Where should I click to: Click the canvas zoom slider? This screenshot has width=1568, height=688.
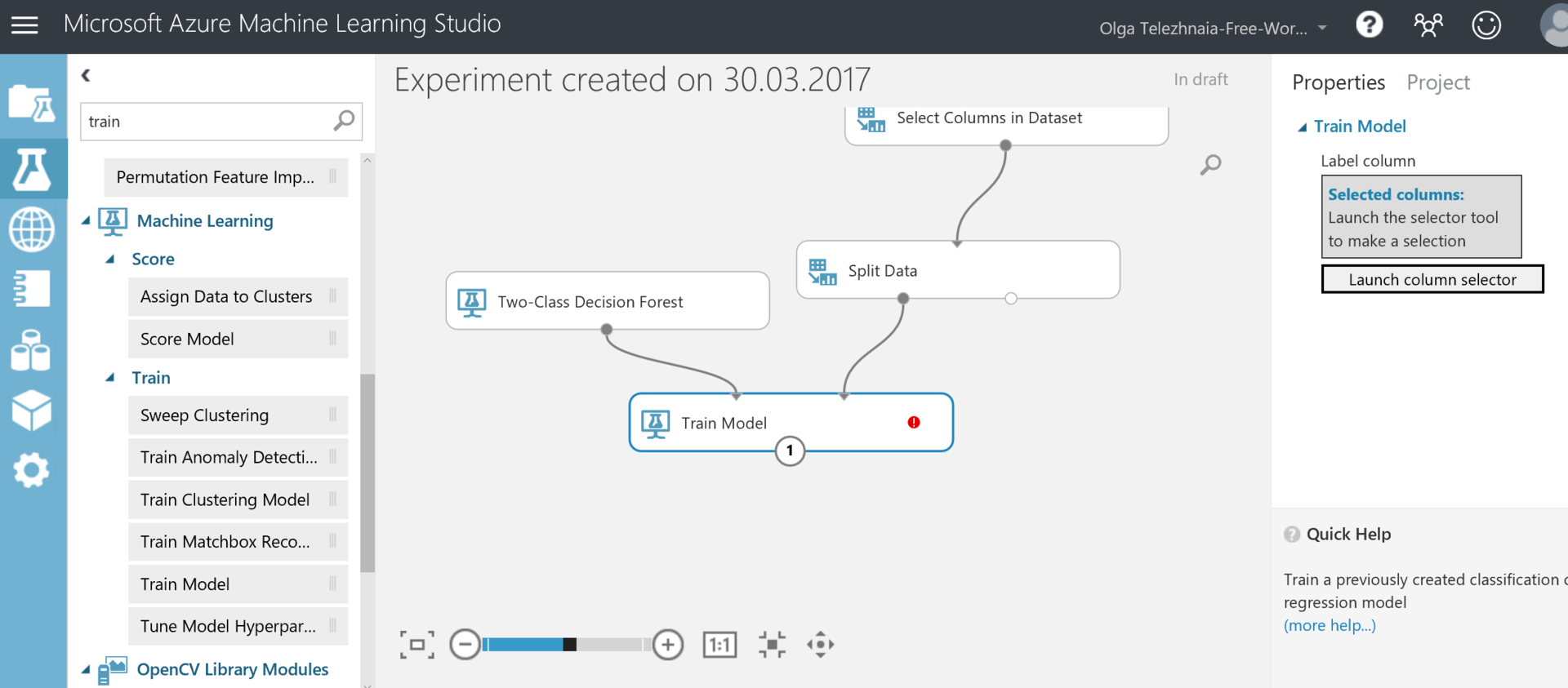(567, 645)
